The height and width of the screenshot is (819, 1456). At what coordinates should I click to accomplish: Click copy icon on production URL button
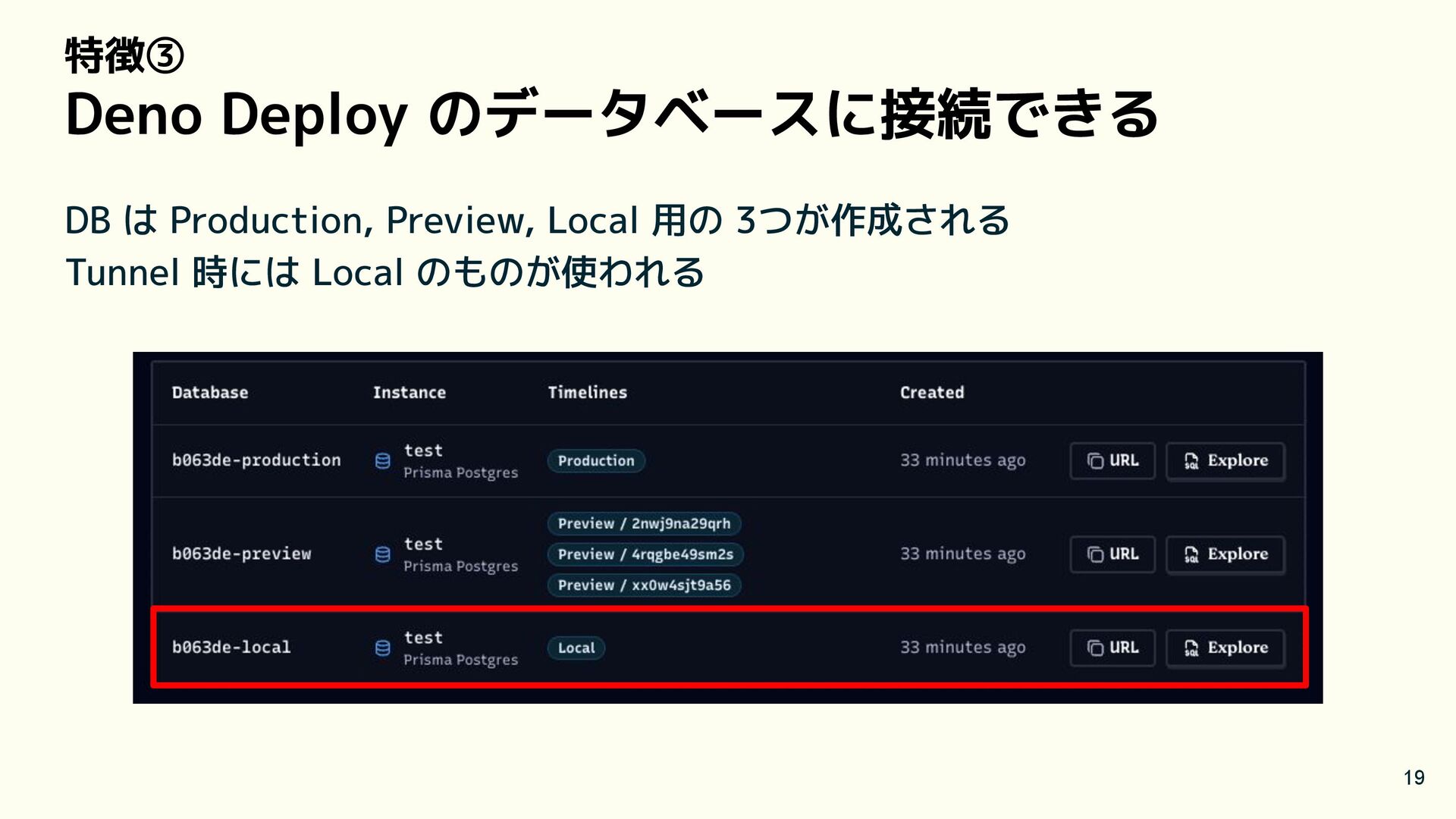point(1095,461)
